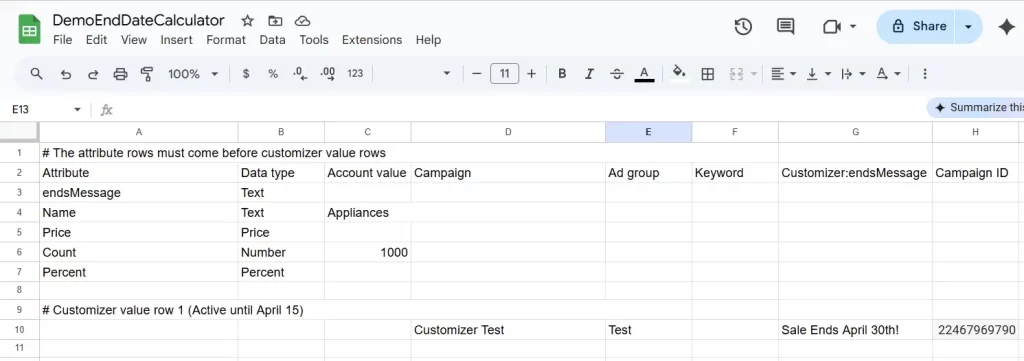Click the select-all corner box
The width and height of the screenshot is (1024, 361).
20,132
